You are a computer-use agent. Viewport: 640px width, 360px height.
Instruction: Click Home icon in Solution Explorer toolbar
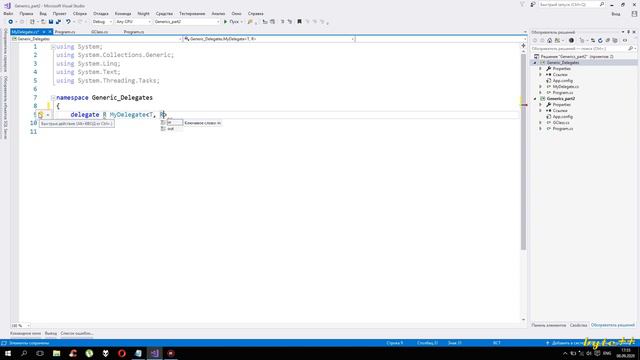tap(549, 40)
